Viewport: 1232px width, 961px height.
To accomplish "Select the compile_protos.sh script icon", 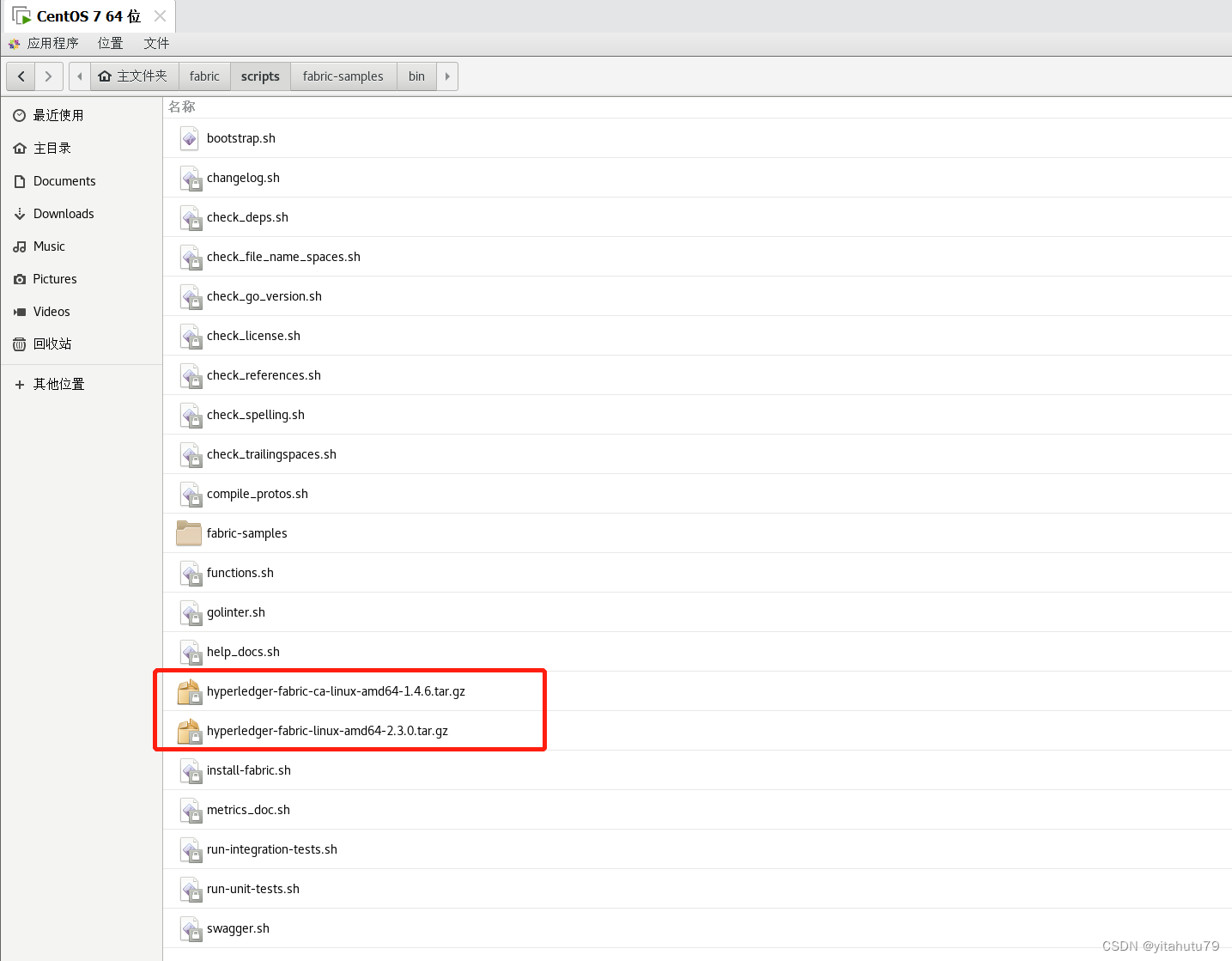I will pyautogui.click(x=190, y=494).
